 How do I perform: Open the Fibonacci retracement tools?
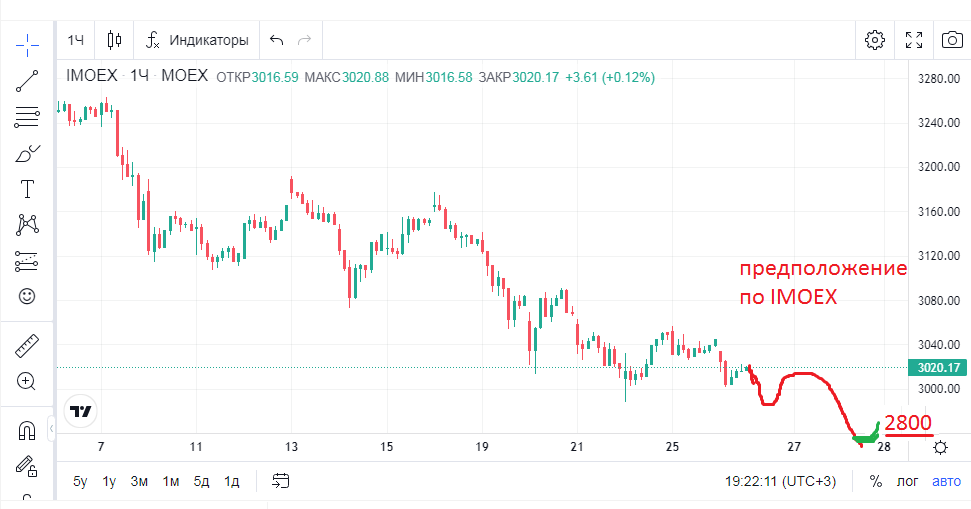click(27, 117)
